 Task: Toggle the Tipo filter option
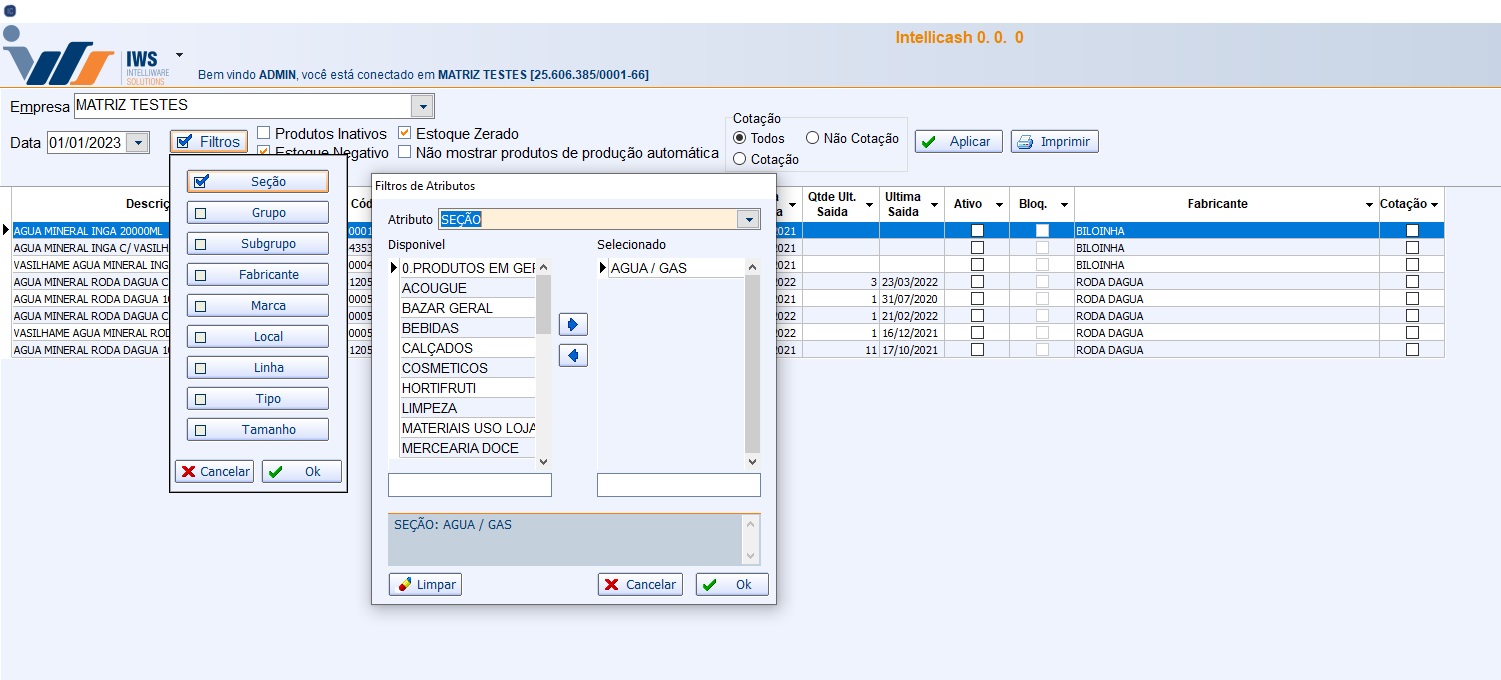(x=257, y=399)
